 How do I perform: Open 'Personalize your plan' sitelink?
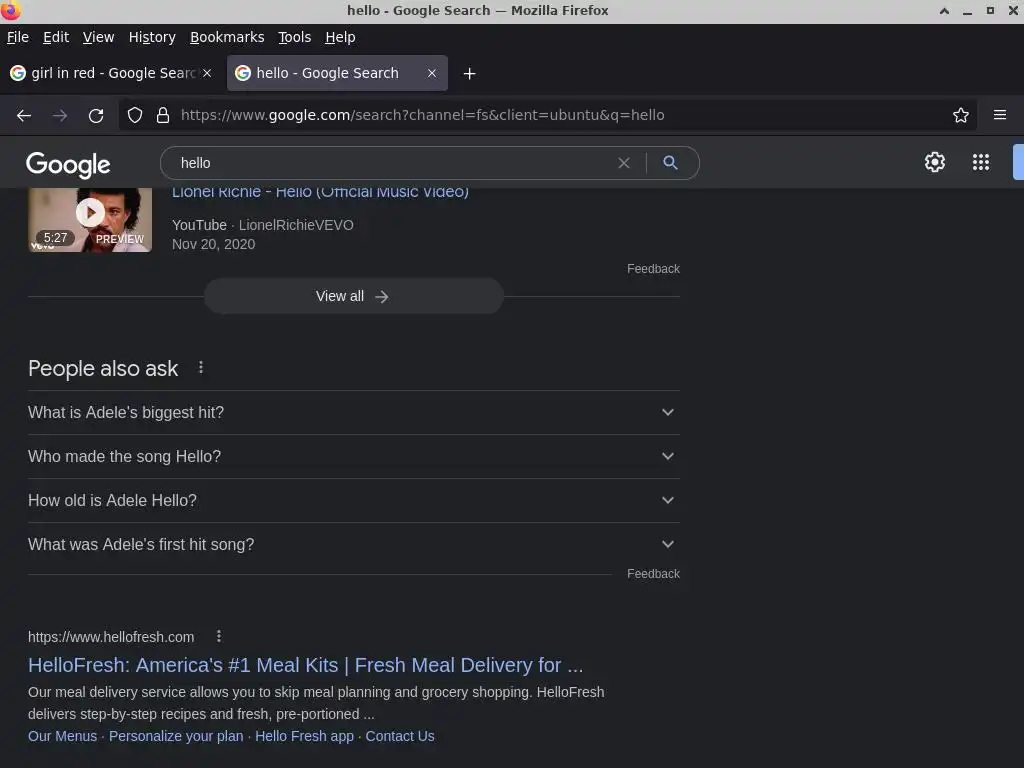click(x=176, y=736)
